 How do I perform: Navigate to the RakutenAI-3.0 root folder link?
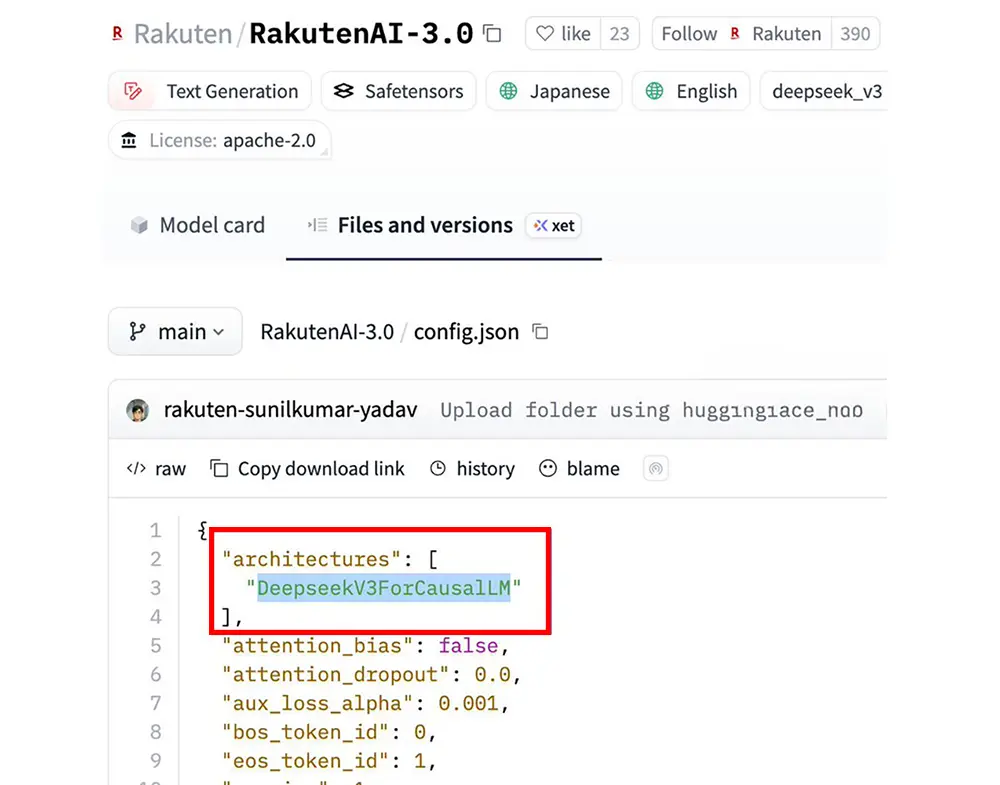pos(327,332)
